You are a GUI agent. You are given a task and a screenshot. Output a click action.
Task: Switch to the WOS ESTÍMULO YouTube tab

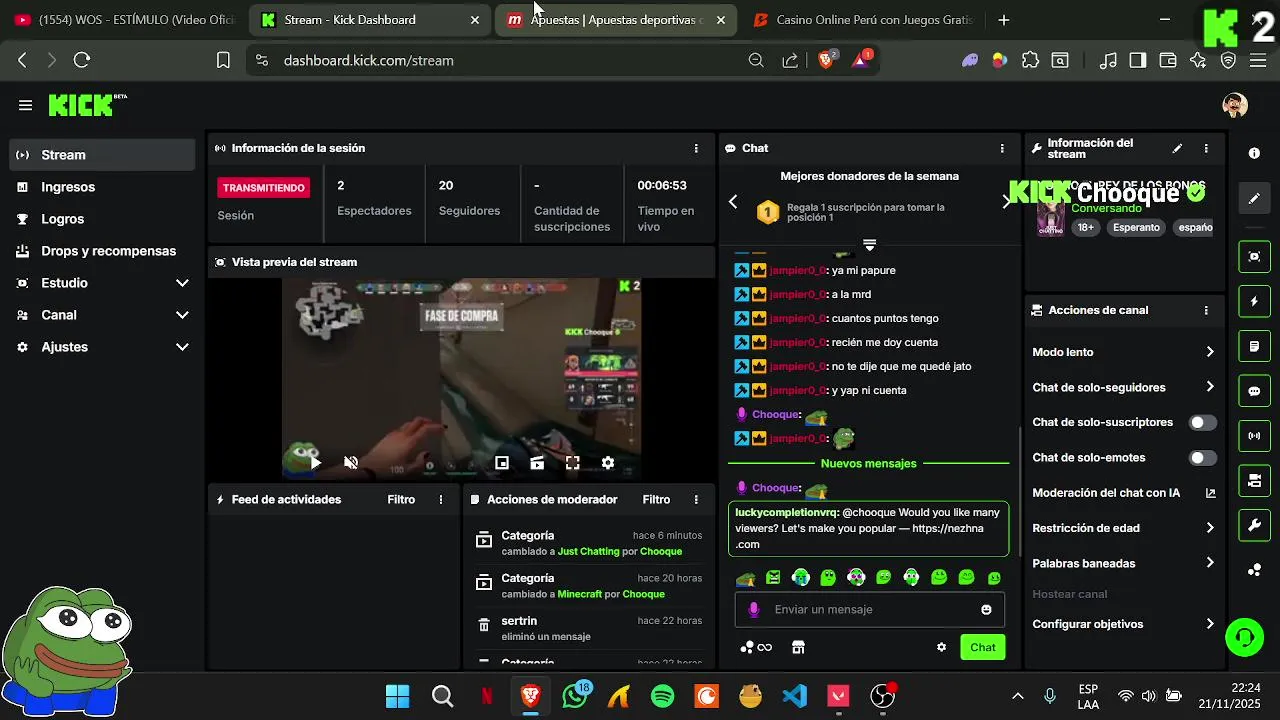point(125,20)
